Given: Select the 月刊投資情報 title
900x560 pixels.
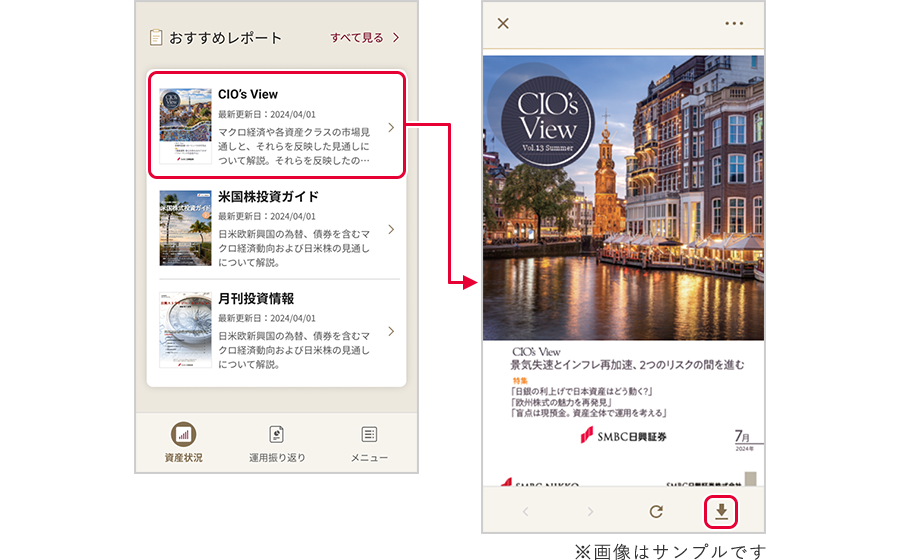Looking at the screenshot, I should coord(256,298).
